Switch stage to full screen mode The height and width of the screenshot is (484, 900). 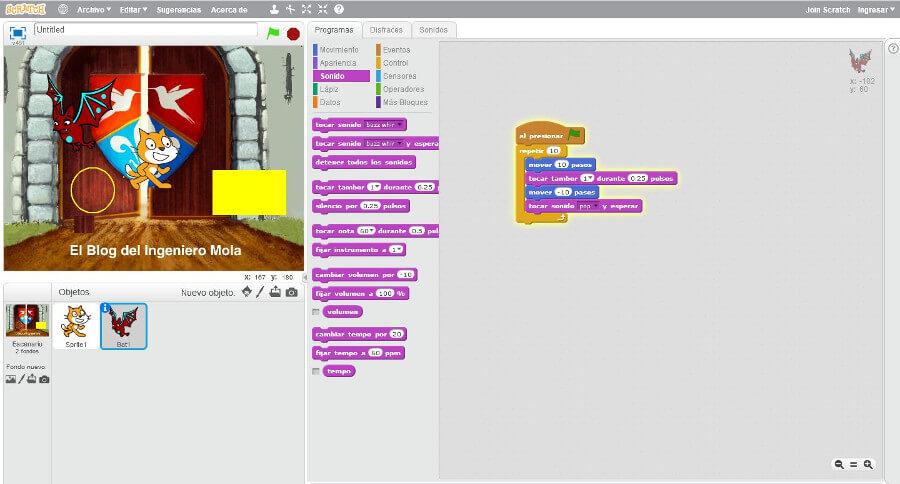(18, 33)
